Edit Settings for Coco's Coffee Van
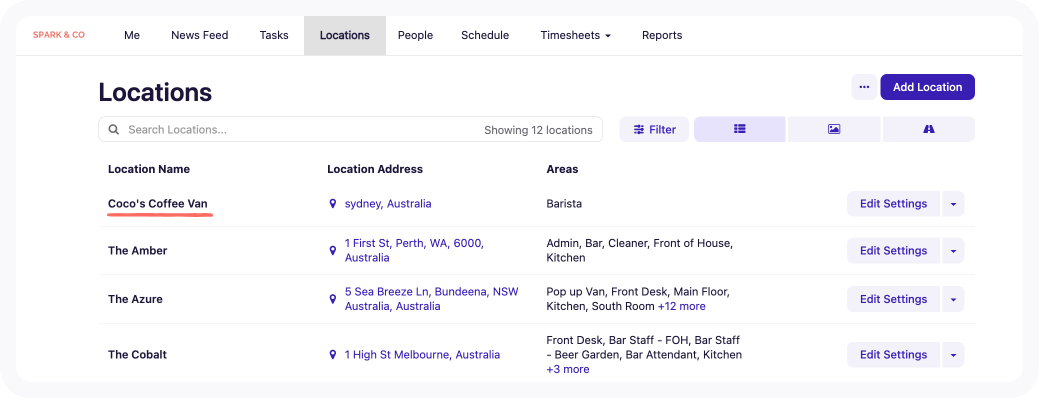The height and width of the screenshot is (398, 1039). point(893,204)
